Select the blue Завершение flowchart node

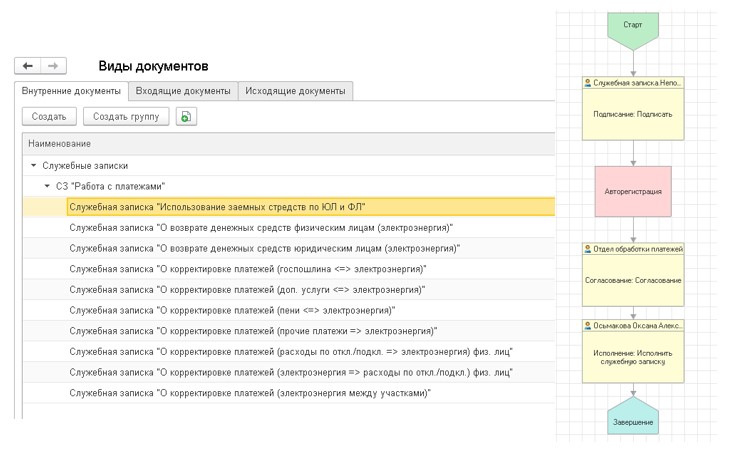click(633, 416)
